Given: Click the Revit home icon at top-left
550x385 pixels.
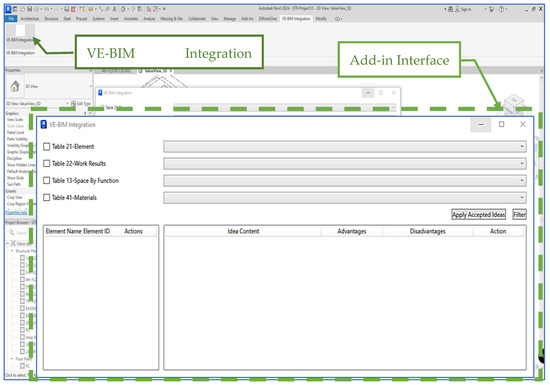Looking at the screenshot, I should click(8, 9).
